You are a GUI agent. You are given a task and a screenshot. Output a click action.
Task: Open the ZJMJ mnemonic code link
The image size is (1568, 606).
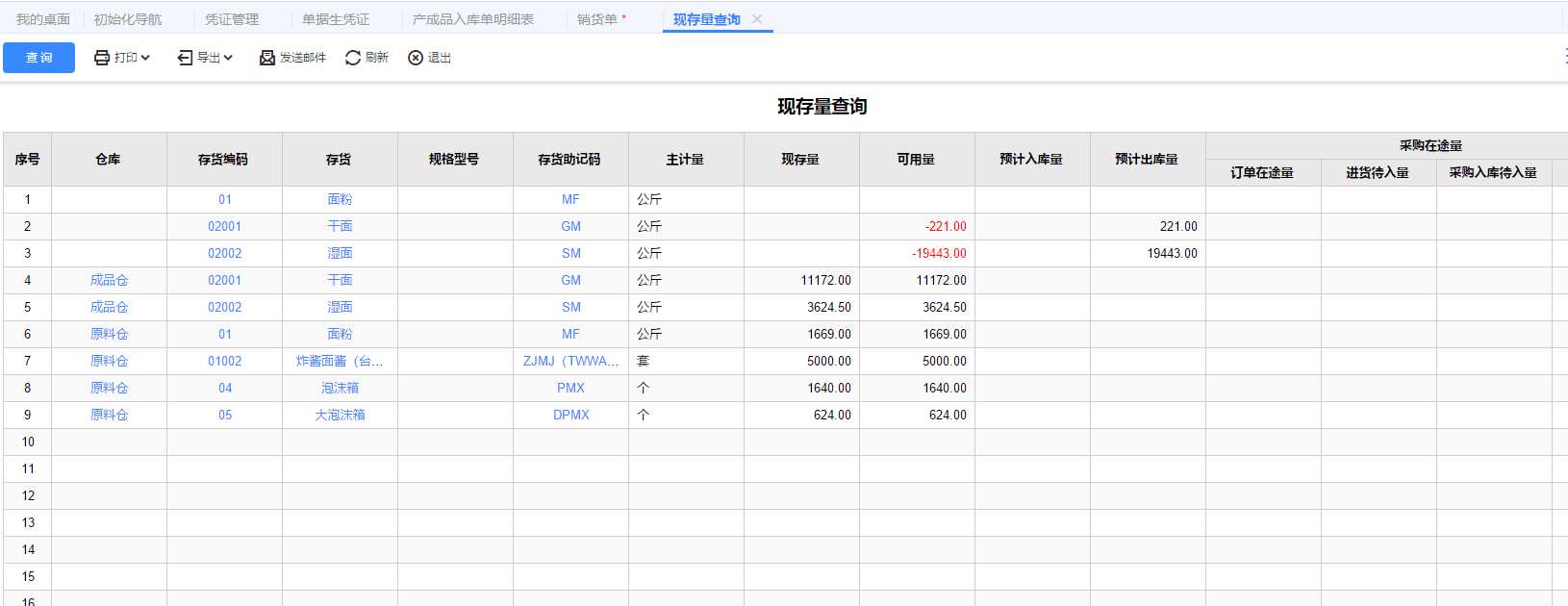pos(571,362)
